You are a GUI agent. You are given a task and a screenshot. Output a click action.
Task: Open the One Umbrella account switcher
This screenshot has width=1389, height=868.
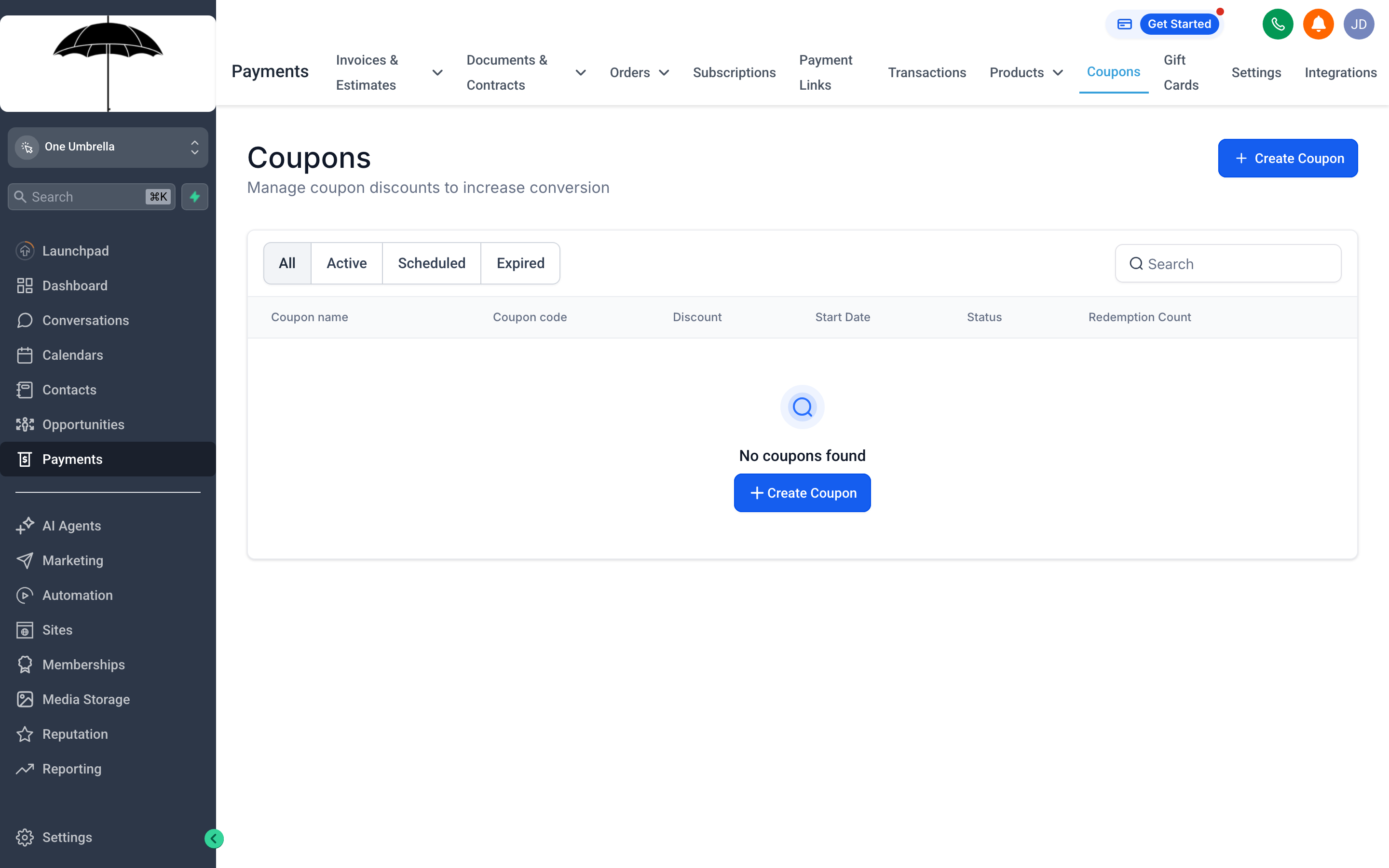108,148
